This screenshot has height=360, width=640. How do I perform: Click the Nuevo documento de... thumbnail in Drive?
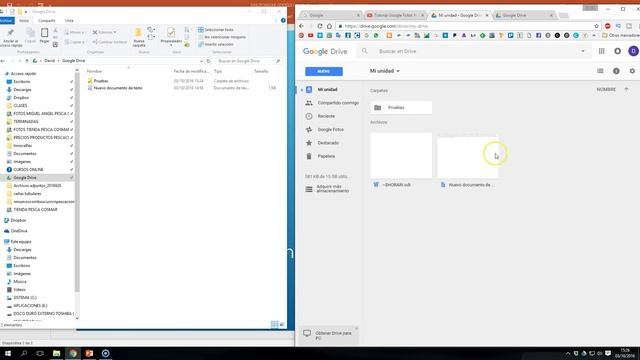[x=468, y=156]
